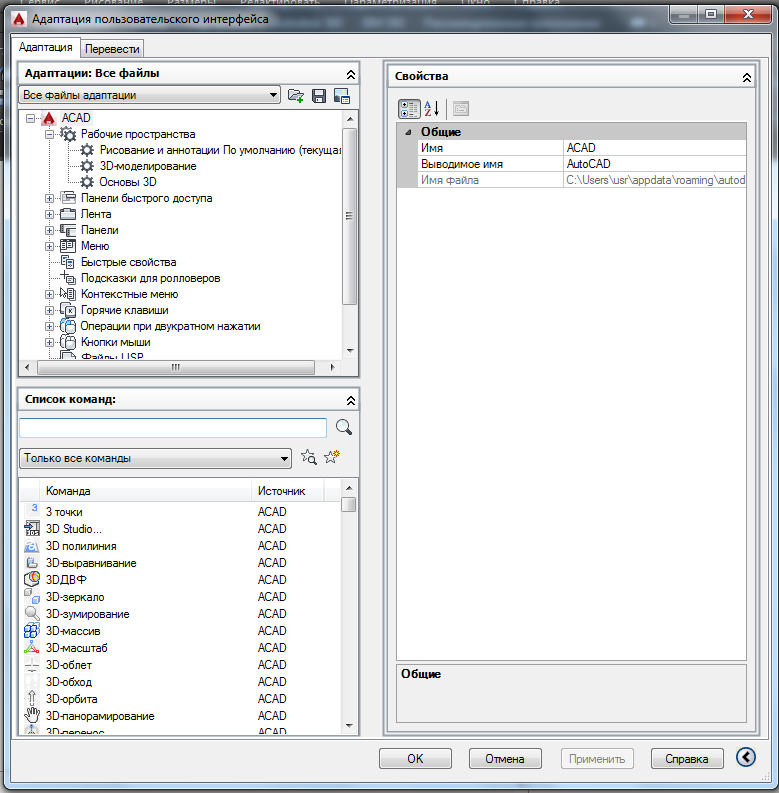
Task: Select the 3D-зеркало command icon
Action: [x=32, y=596]
